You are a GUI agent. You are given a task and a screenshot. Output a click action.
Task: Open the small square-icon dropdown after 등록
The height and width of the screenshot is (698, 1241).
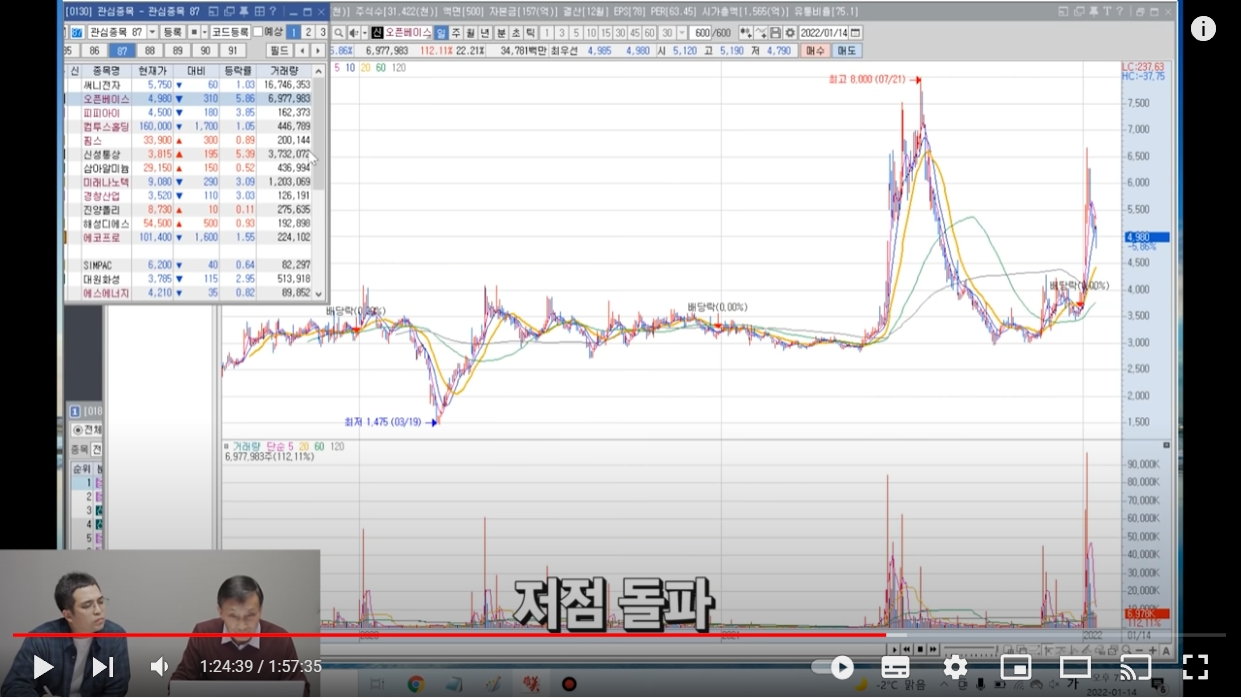(x=205, y=32)
